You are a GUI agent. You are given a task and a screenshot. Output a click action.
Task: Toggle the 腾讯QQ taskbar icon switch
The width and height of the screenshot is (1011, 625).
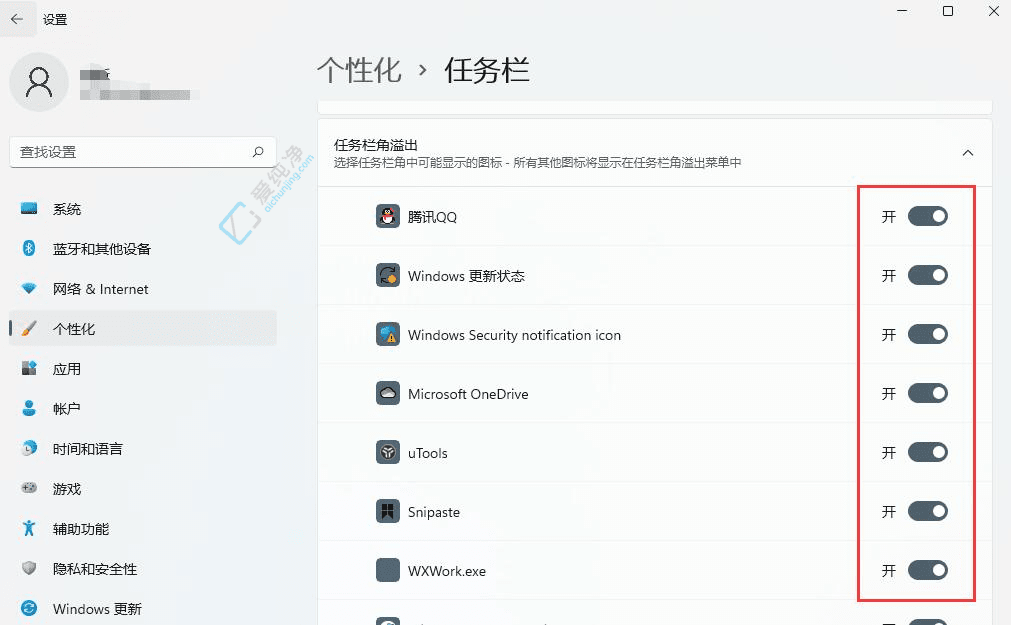[x=928, y=216]
